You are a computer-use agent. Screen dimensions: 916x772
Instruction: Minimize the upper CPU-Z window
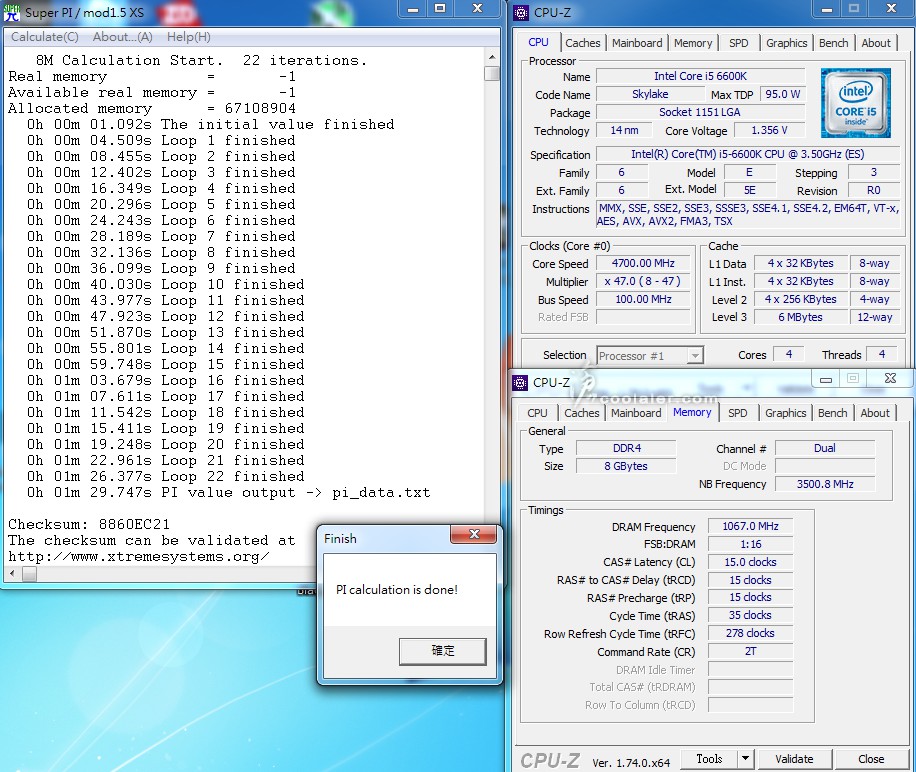(x=827, y=9)
